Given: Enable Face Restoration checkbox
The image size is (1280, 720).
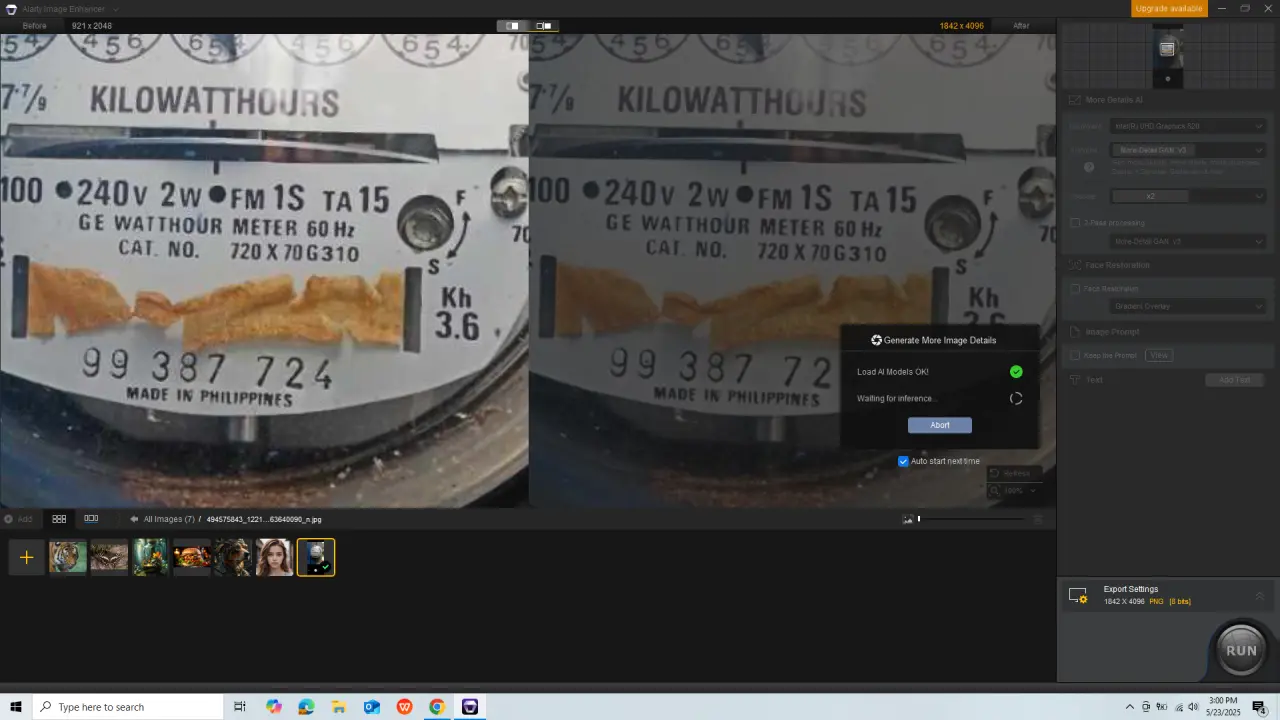Looking at the screenshot, I should click(x=1076, y=289).
